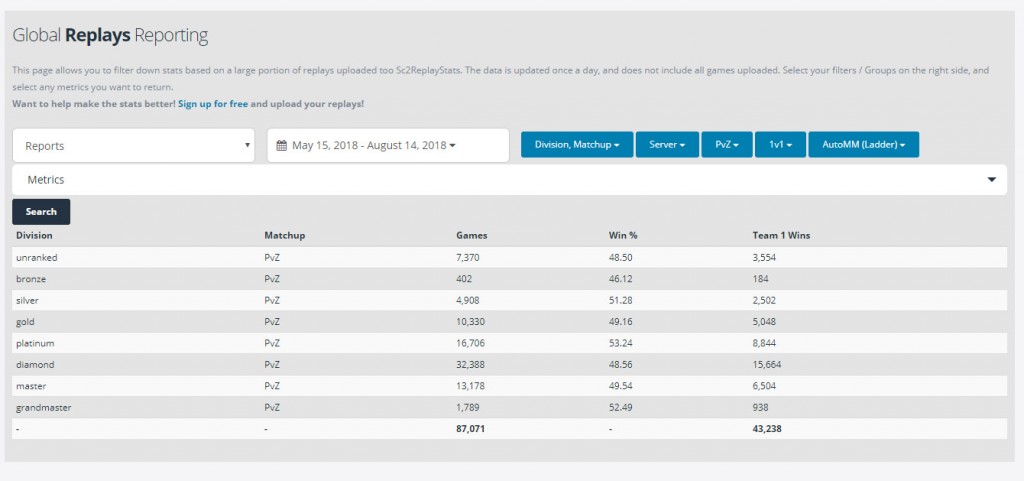Expand the Division, Matchup filter
This screenshot has width=1024, height=481.
(574, 145)
